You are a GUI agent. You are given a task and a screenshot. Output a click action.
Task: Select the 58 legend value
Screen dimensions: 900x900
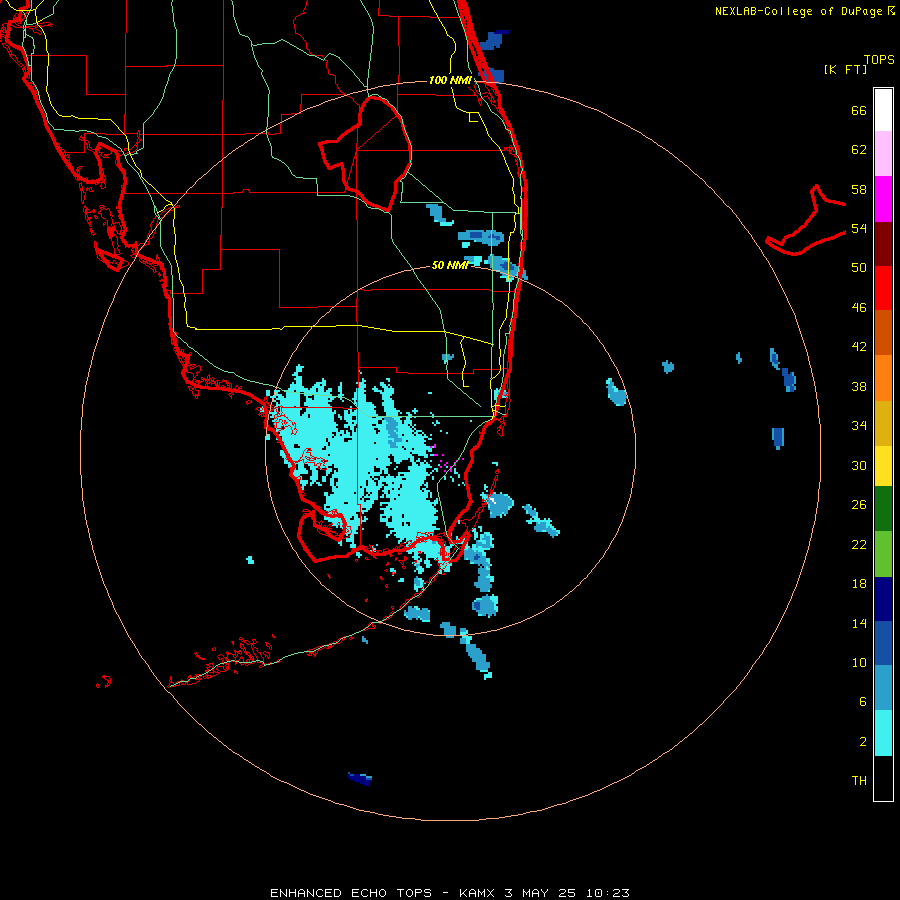[x=859, y=189]
